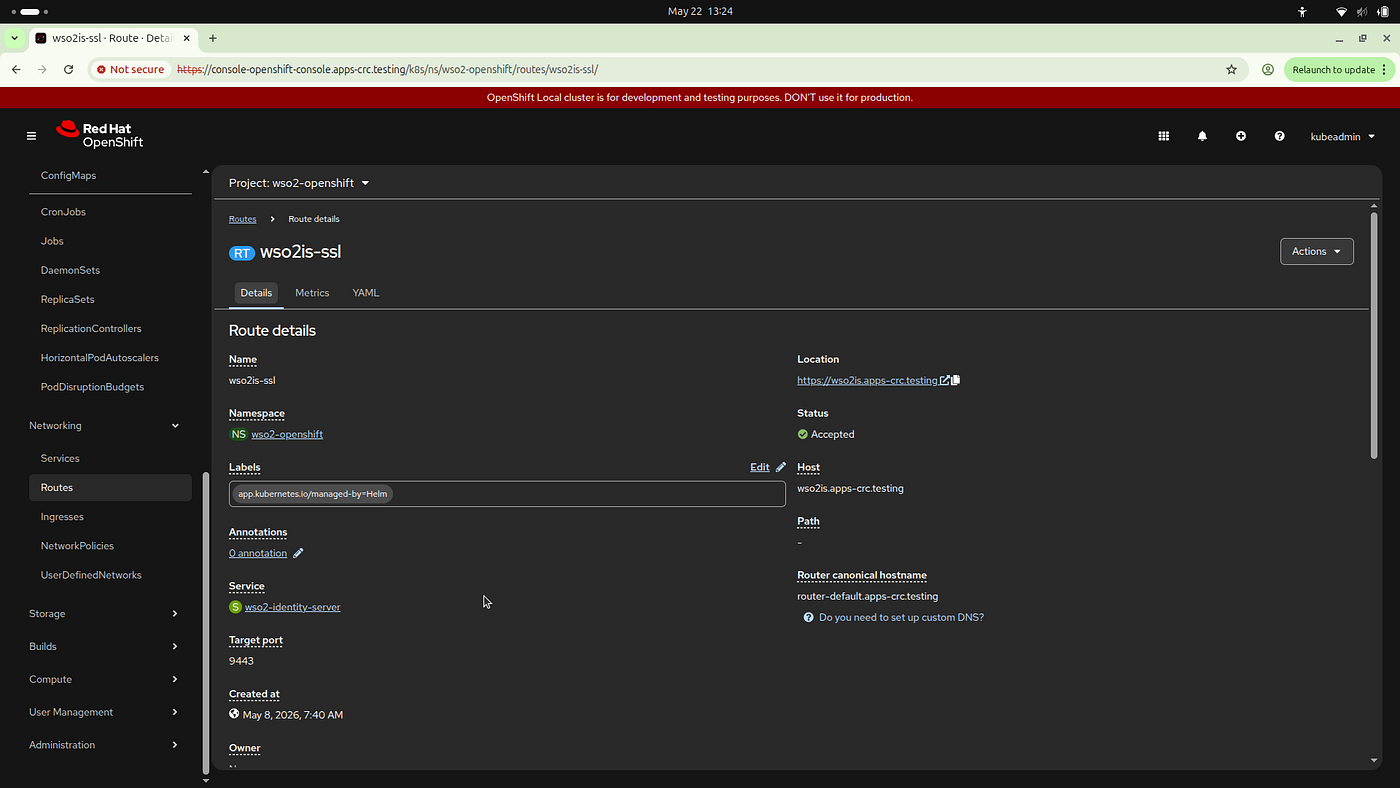
Task: Click the browser address bar URL
Action: tap(387, 70)
